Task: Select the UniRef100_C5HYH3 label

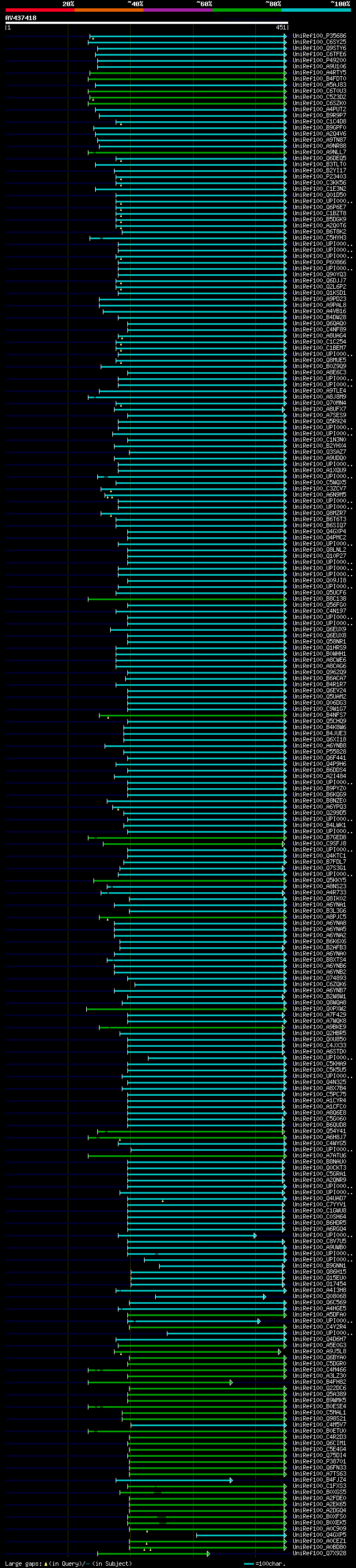Action: [319, 238]
